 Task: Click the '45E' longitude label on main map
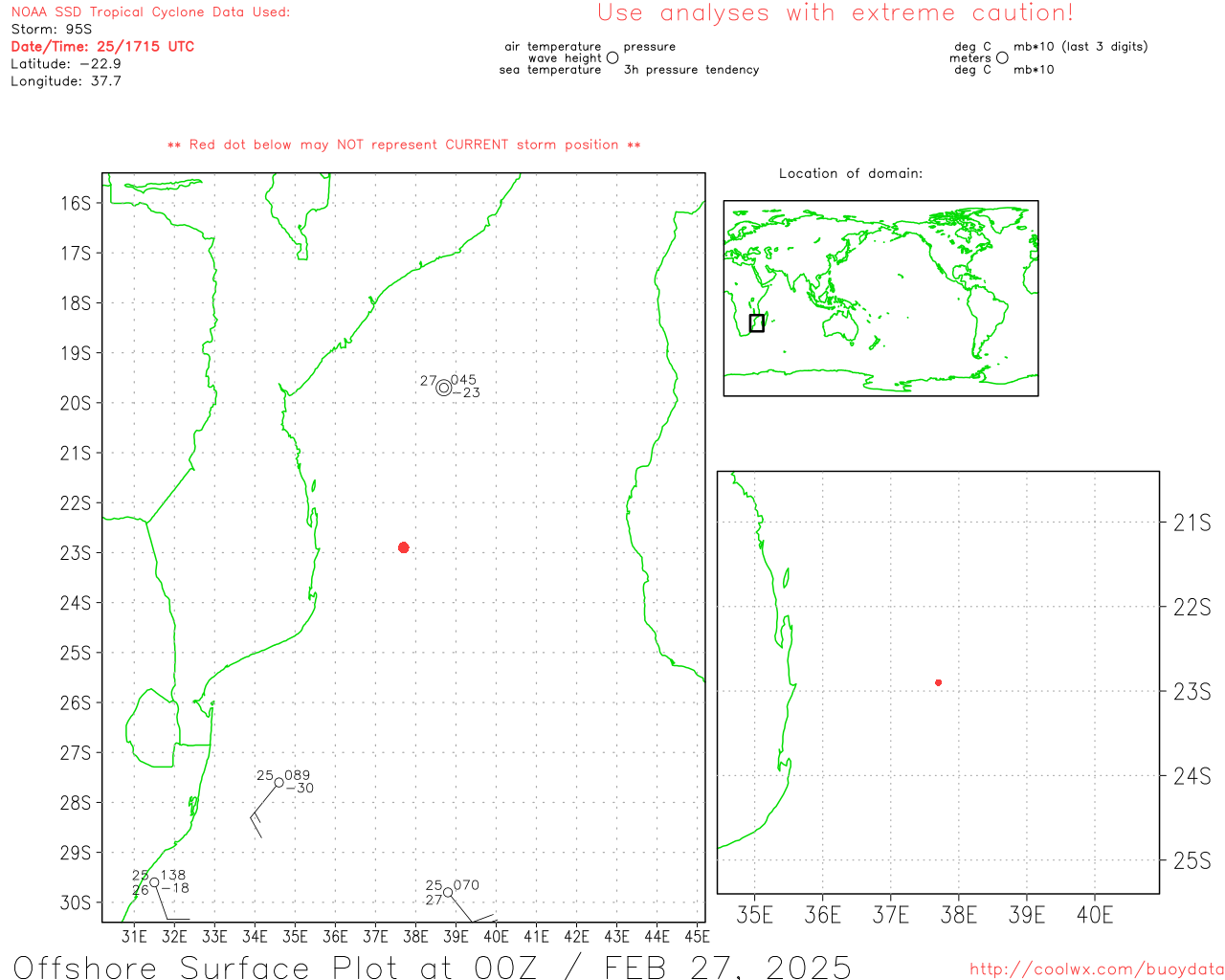(697, 936)
